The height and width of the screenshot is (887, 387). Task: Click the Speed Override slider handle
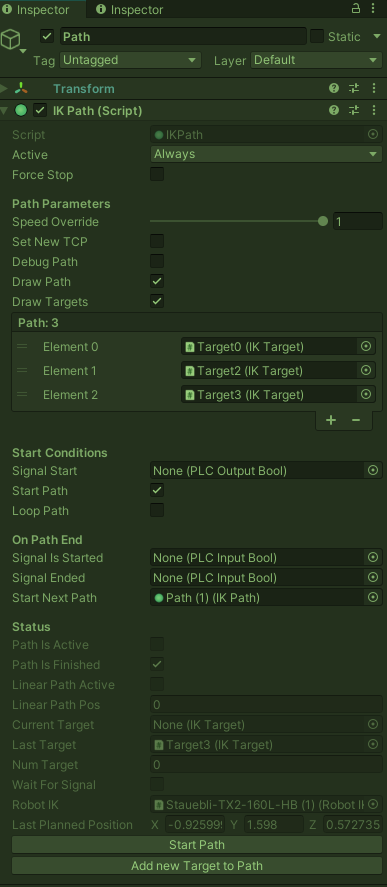coord(323,221)
